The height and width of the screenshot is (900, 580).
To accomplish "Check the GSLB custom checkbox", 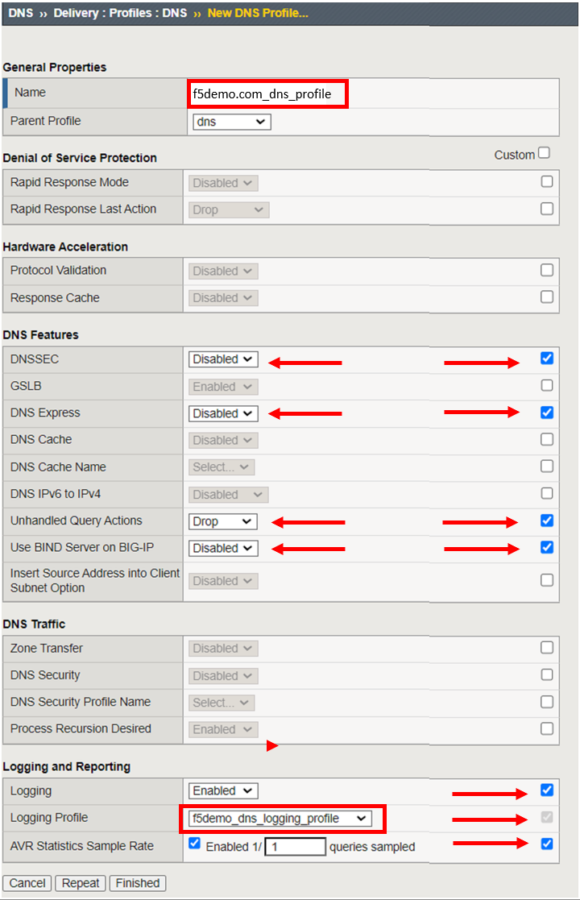I will point(546,384).
